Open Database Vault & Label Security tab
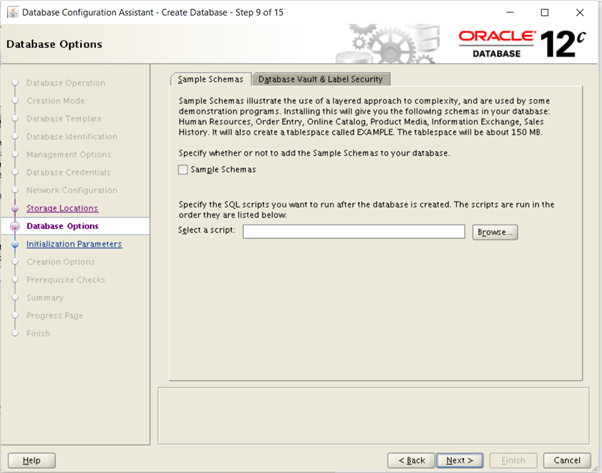The width and height of the screenshot is (602, 473). (320, 79)
